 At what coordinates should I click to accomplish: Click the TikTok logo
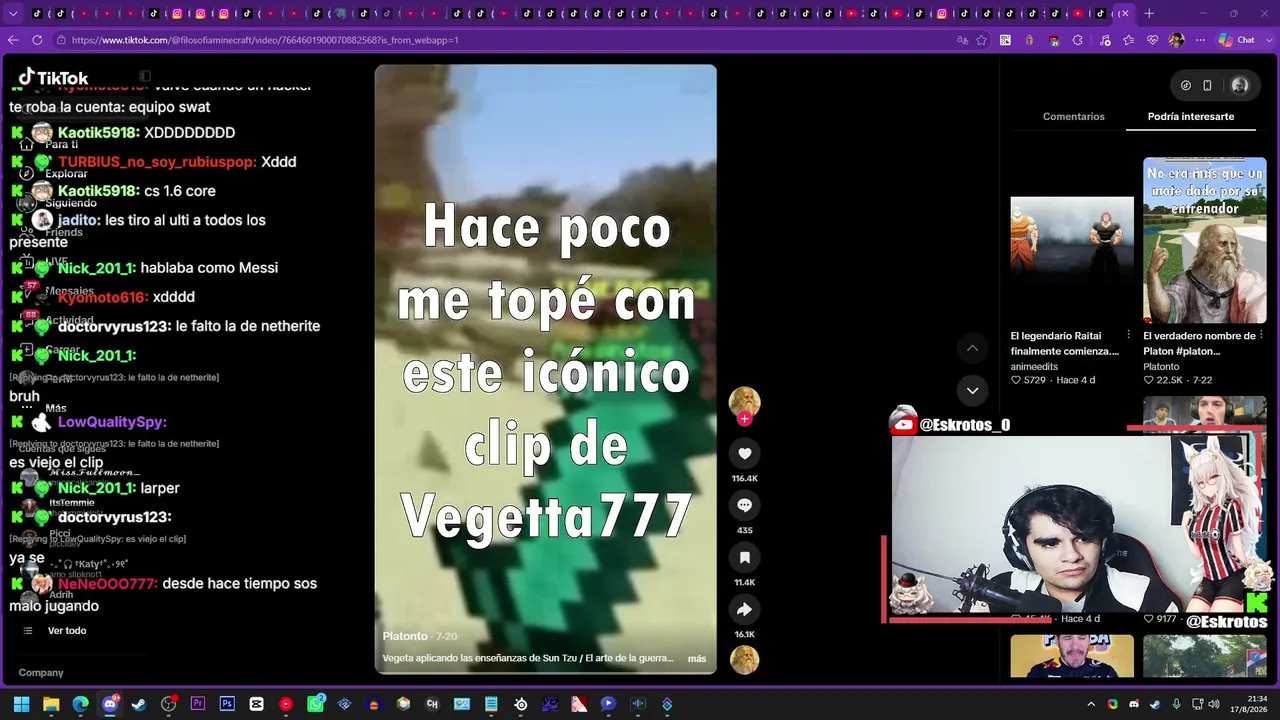tap(54, 78)
